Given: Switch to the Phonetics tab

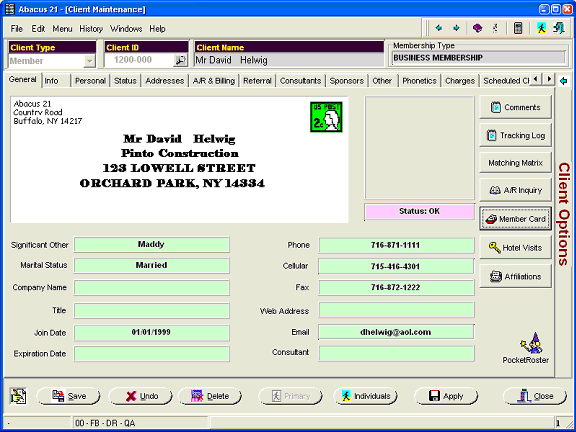Looking at the screenshot, I should [419, 81].
